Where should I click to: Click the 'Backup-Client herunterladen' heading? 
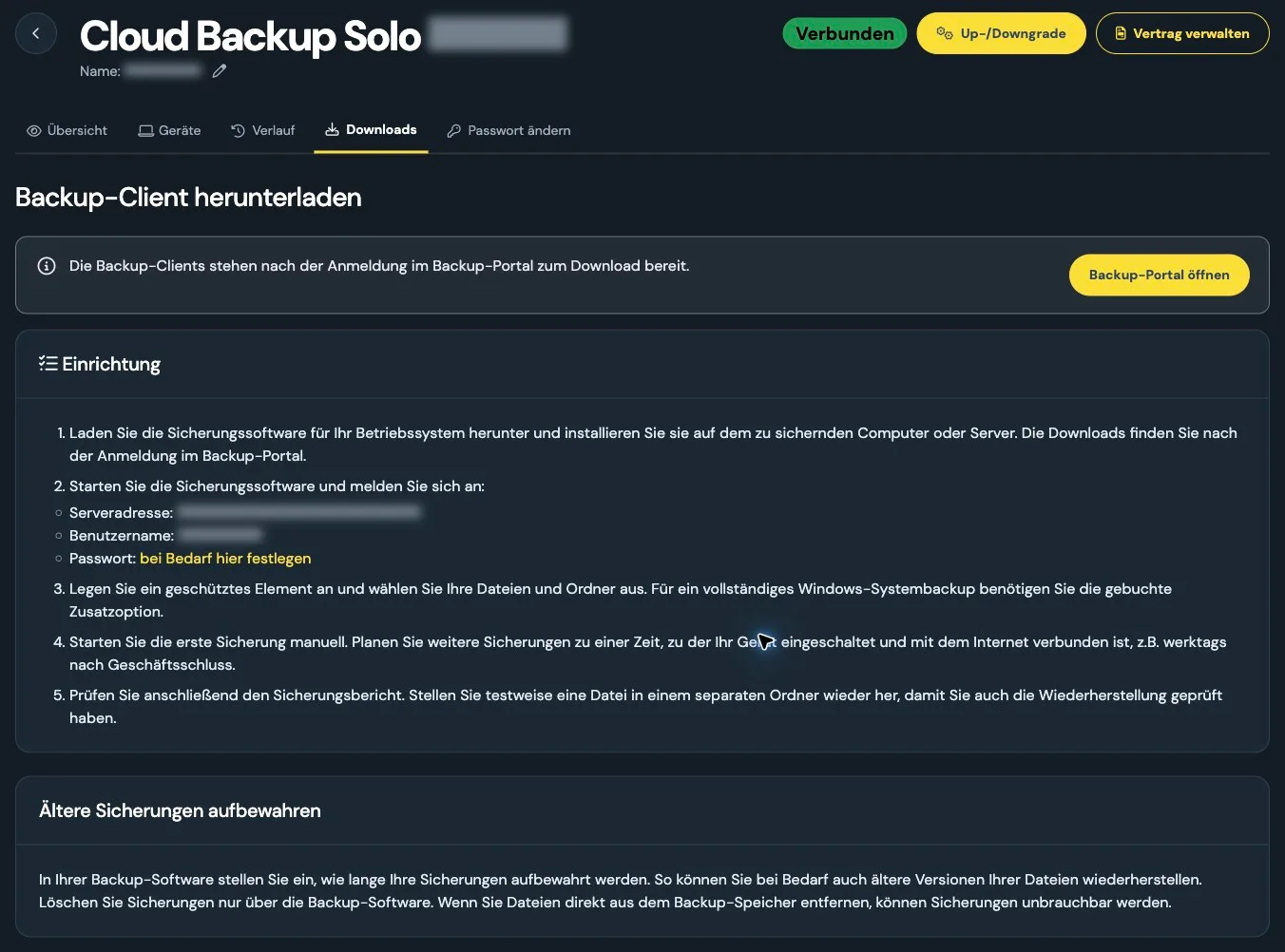pyautogui.click(x=188, y=198)
